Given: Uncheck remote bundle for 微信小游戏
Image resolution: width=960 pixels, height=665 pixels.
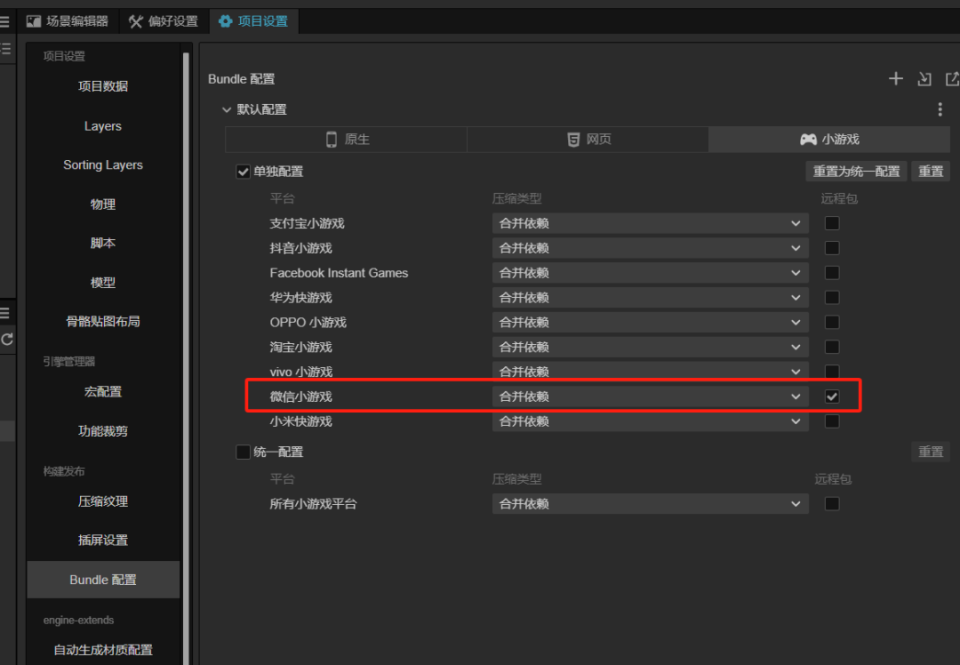Looking at the screenshot, I should point(831,397).
